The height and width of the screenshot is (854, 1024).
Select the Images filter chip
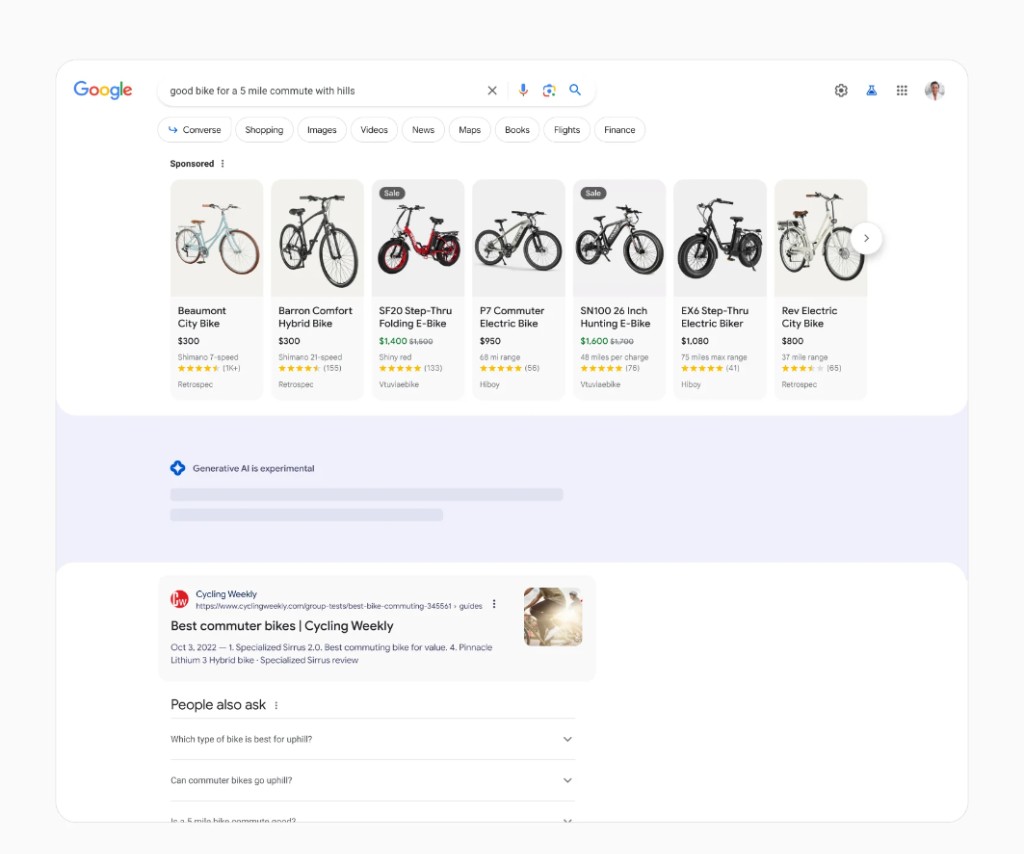(x=321, y=130)
